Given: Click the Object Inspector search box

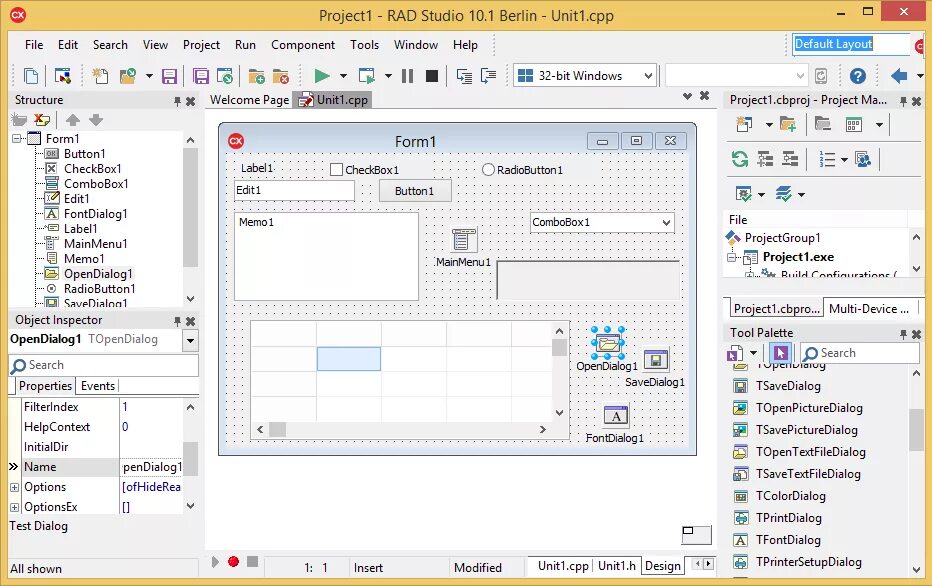Looking at the screenshot, I should coord(103,366).
